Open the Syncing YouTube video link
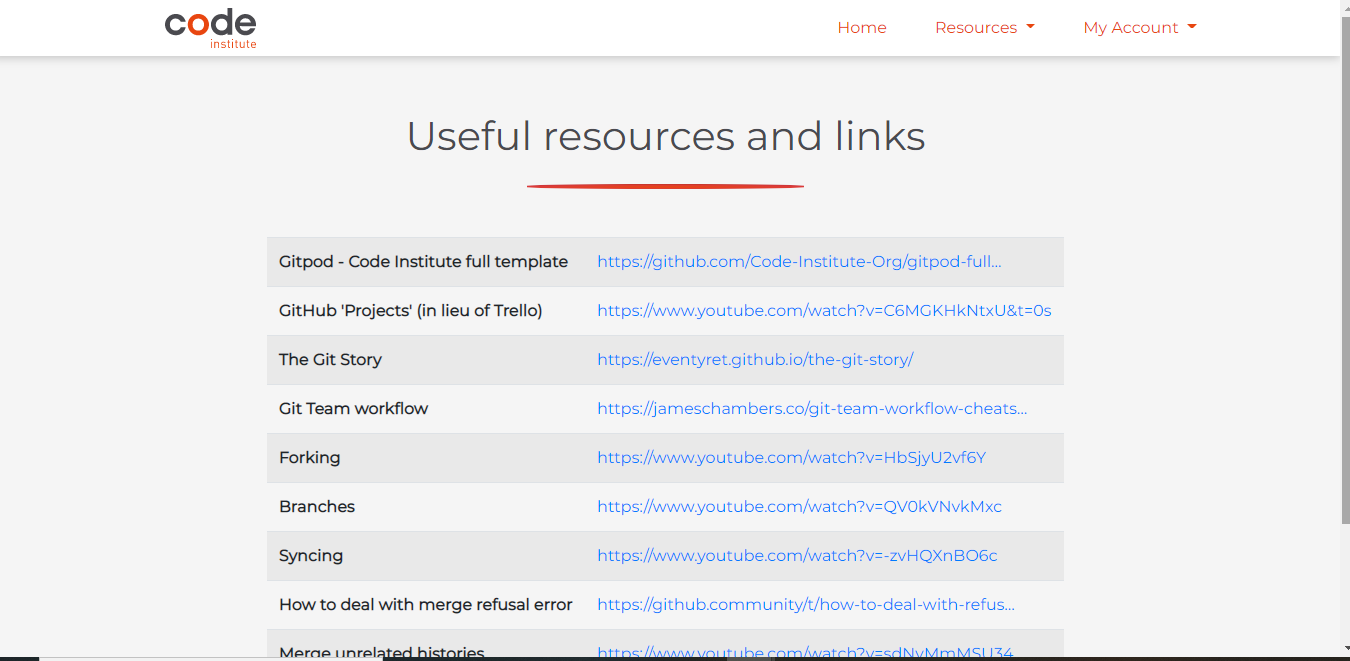Image resolution: width=1350 pixels, height=661 pixels. 797,556
